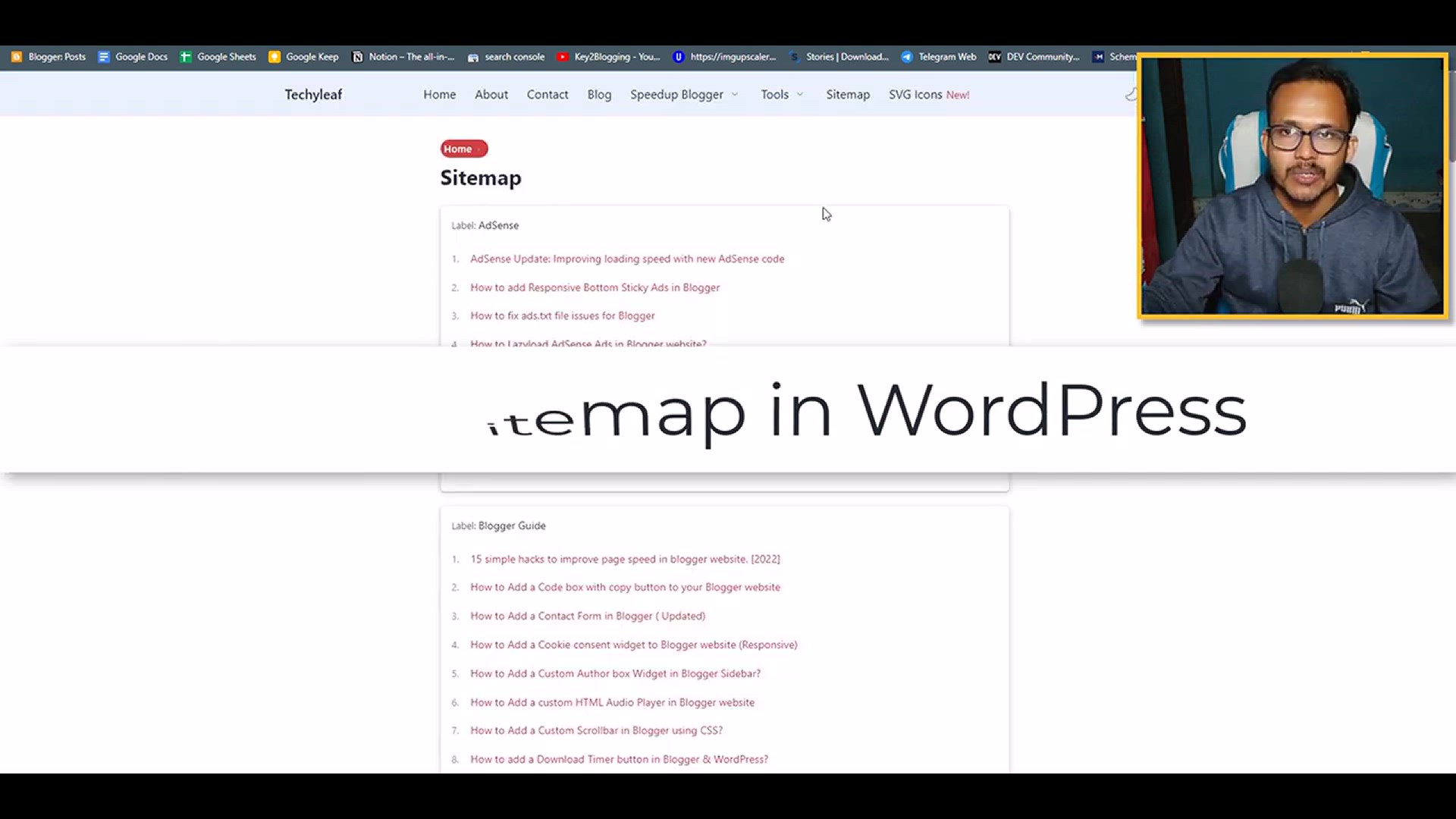Open the search console bookmark
1456x819 pixels.
tap(506, 57)
